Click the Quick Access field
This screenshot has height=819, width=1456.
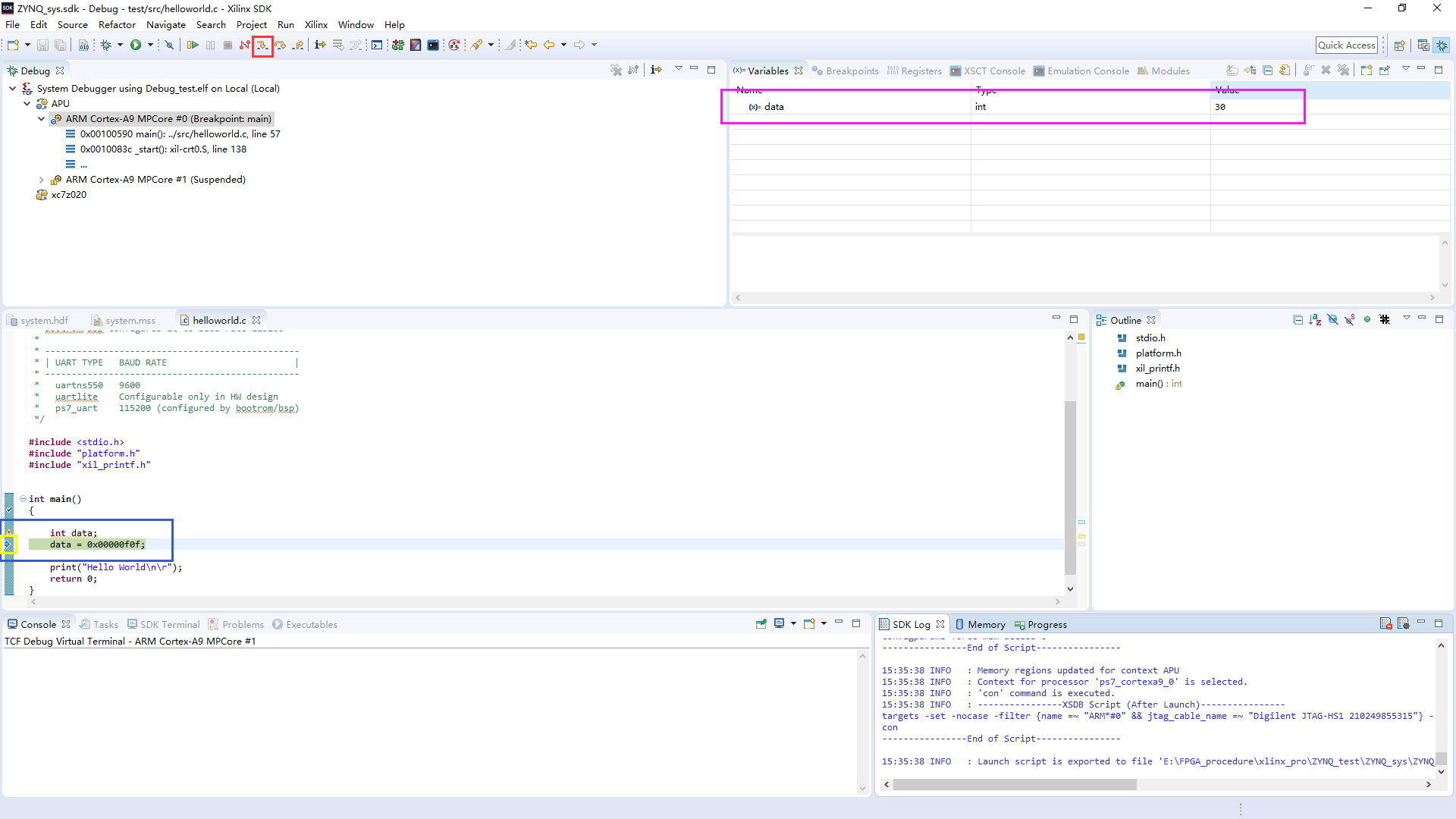pos(1346,45)
